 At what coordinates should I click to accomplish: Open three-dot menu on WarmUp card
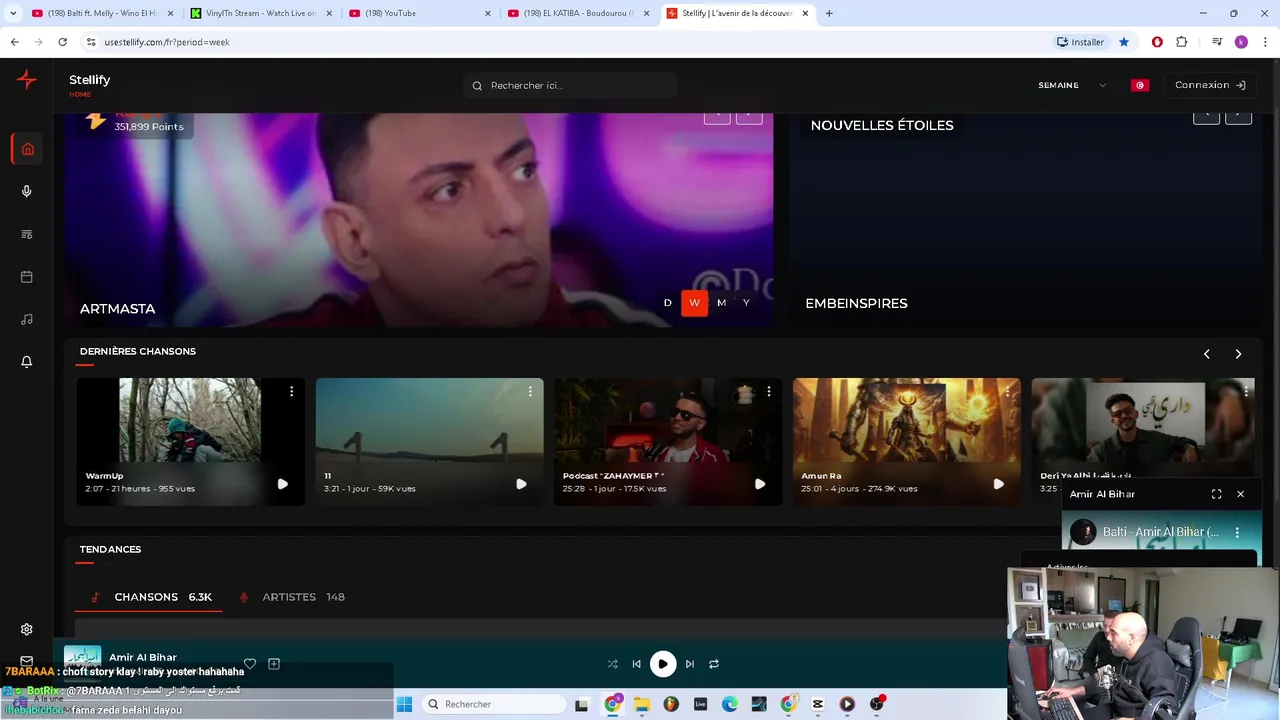tap(291, 391)
